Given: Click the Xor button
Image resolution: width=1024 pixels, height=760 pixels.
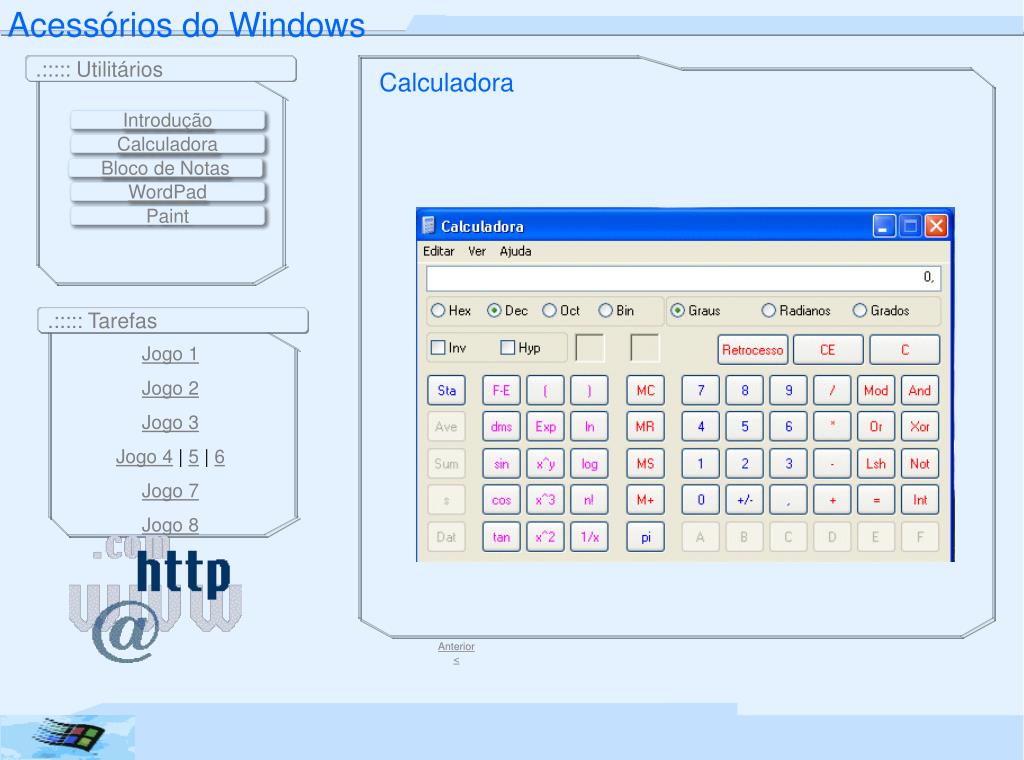Looking at the screenshot, I should coord(920,427).
